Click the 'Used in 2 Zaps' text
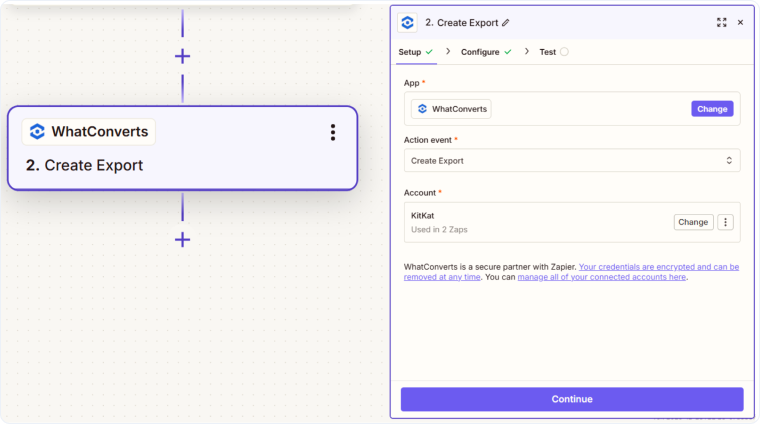Viewport: 760px width, 424px height. (439, 230)
